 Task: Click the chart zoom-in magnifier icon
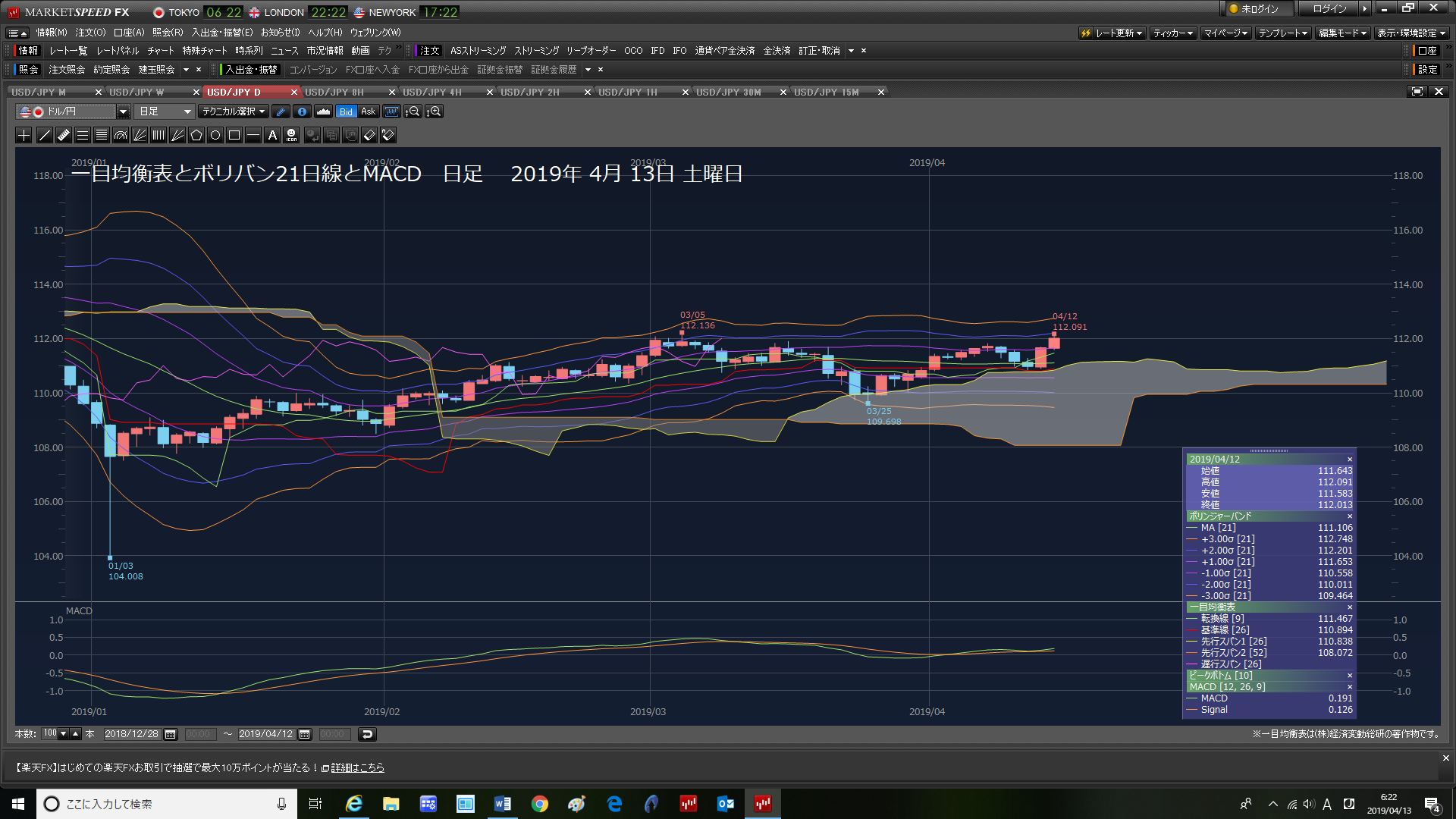tap(434, 111)
